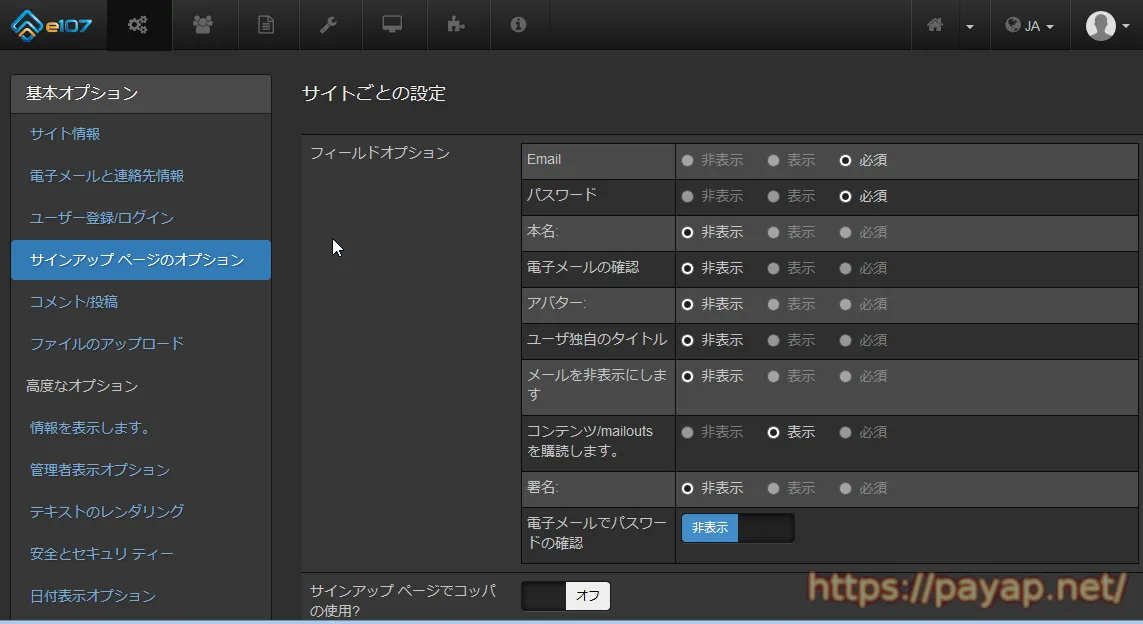The width and height of the screenshot is (1143, 624).
Task: Select 必須 radio for ユーザ独自のタイトル
Action: tap(846, 340)
